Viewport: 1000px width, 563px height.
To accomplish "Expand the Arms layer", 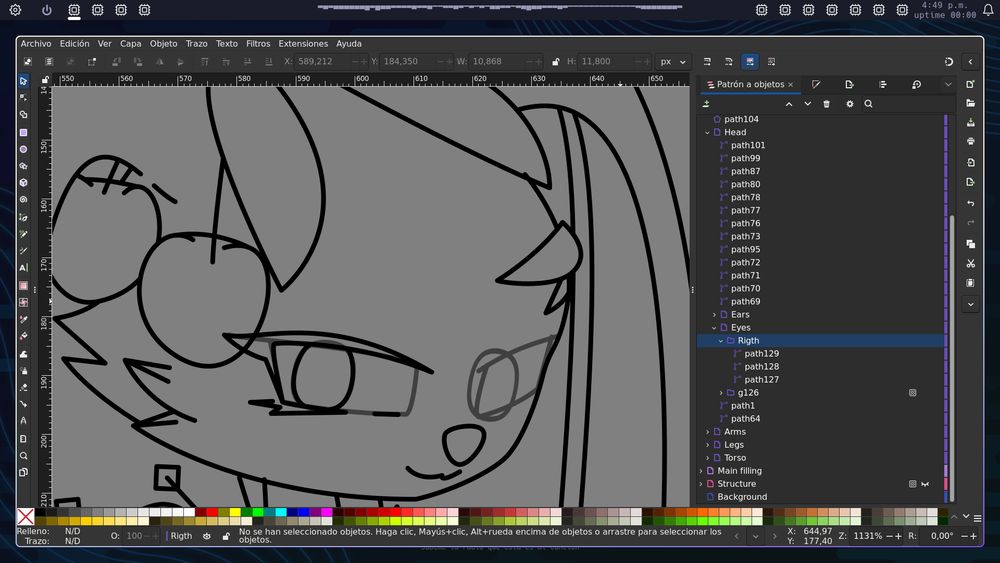I will tap(707, 432).
